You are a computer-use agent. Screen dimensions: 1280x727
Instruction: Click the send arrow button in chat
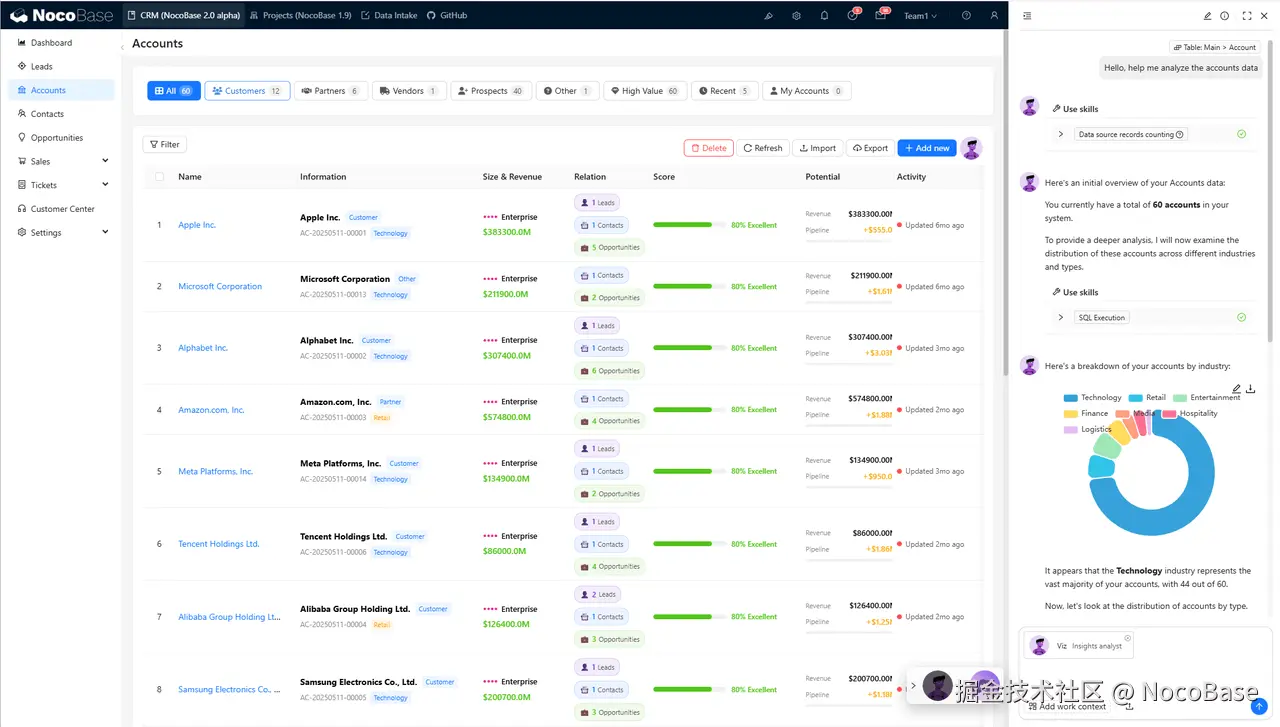click(x=1259, y=706)
